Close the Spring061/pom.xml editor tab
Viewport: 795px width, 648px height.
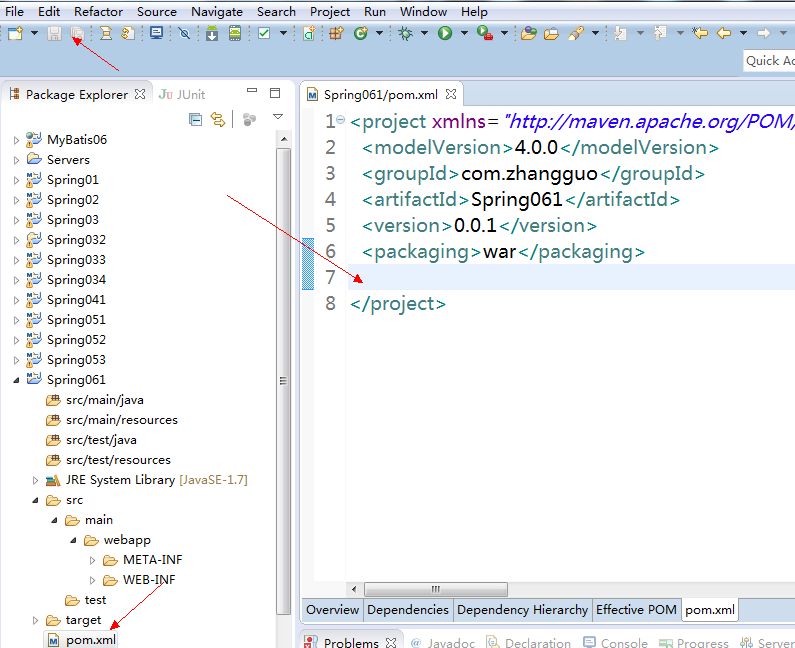tap(451, 94)
